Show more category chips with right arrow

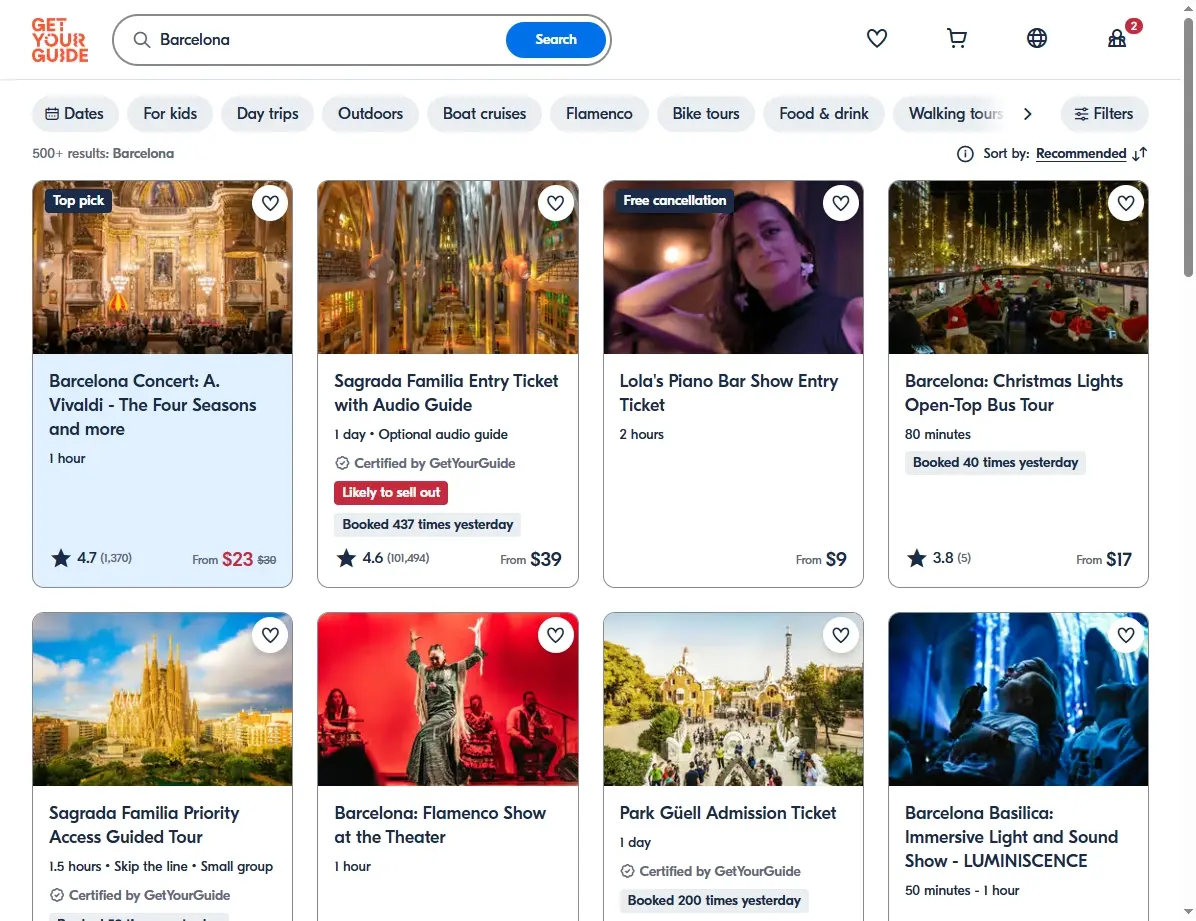(1027, 114)
